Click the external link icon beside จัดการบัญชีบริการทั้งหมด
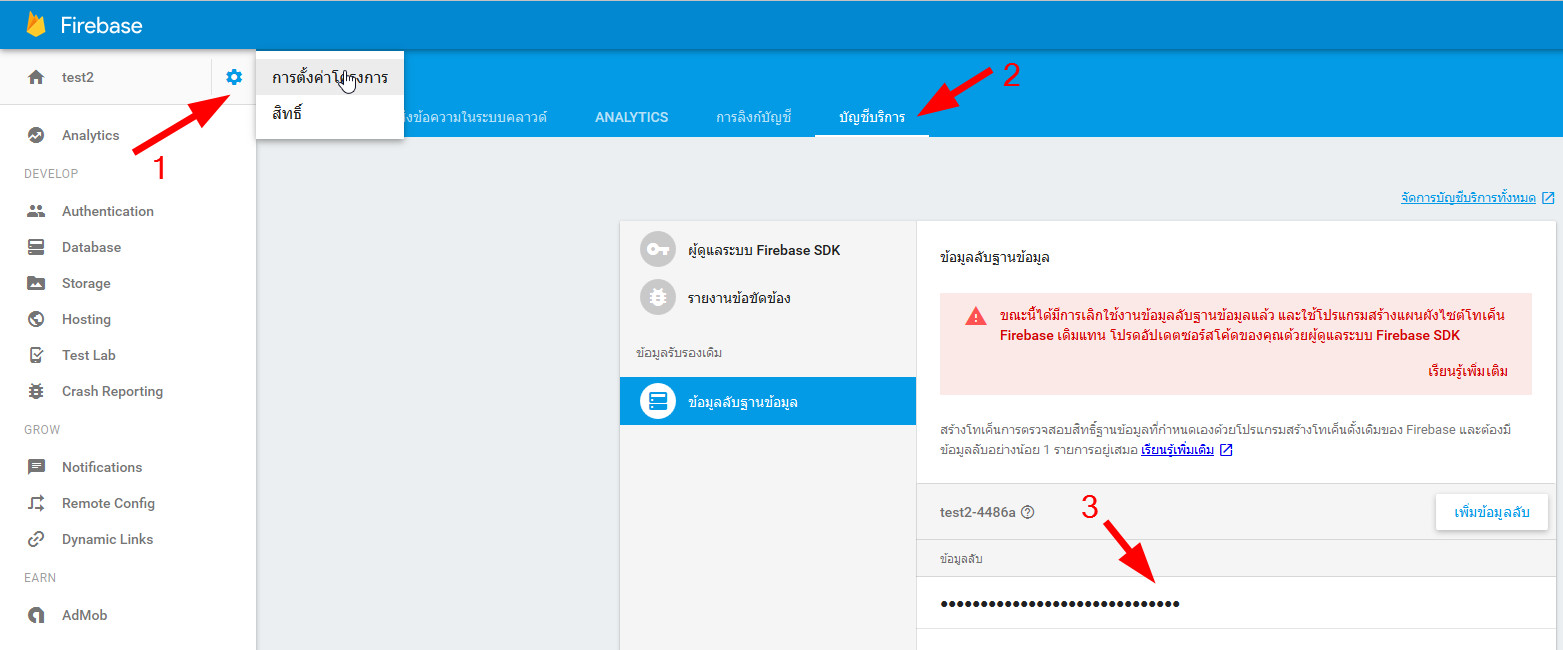1563x650 pixels. point(1548,198)
